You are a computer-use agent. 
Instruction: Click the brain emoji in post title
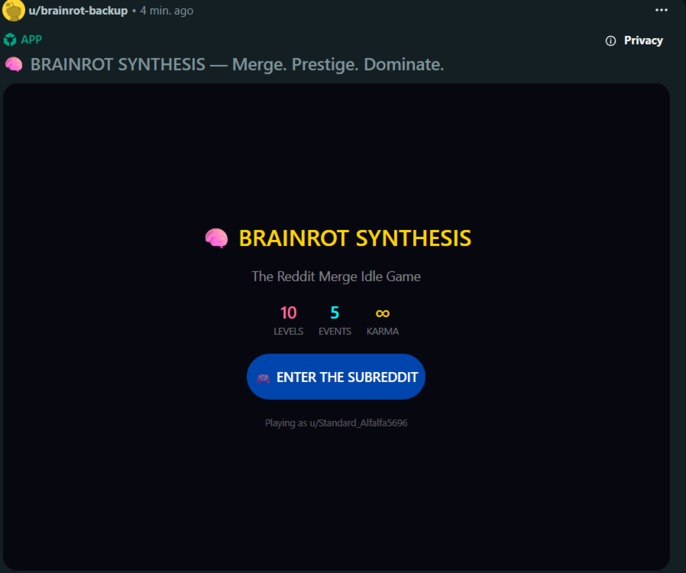14,65
